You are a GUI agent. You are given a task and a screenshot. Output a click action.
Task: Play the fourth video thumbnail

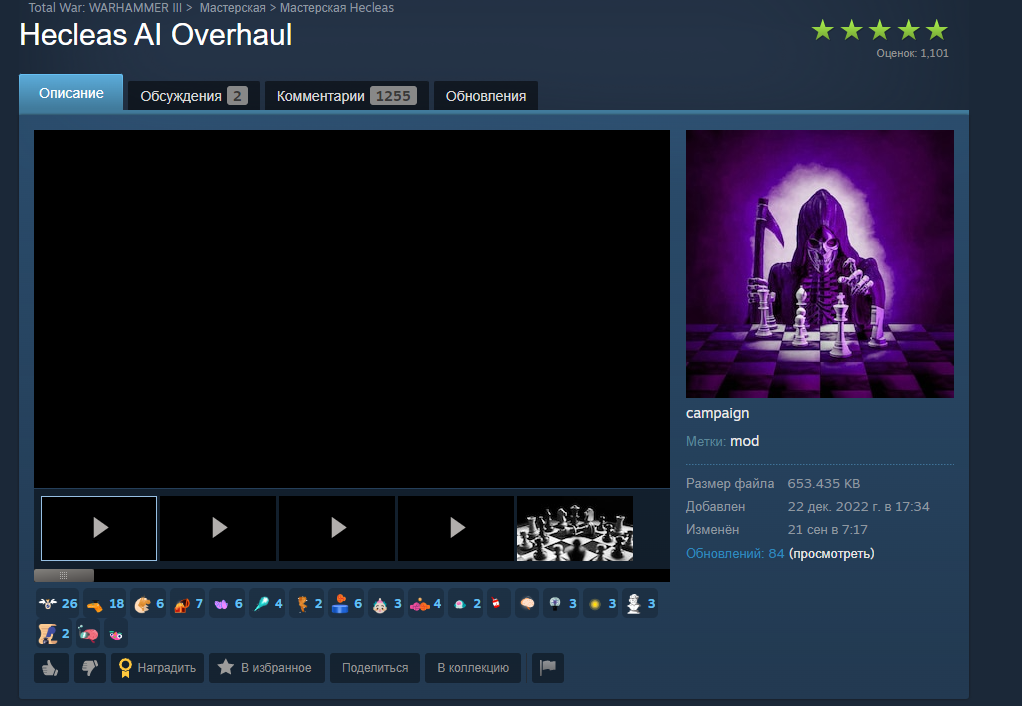(456, 528)
